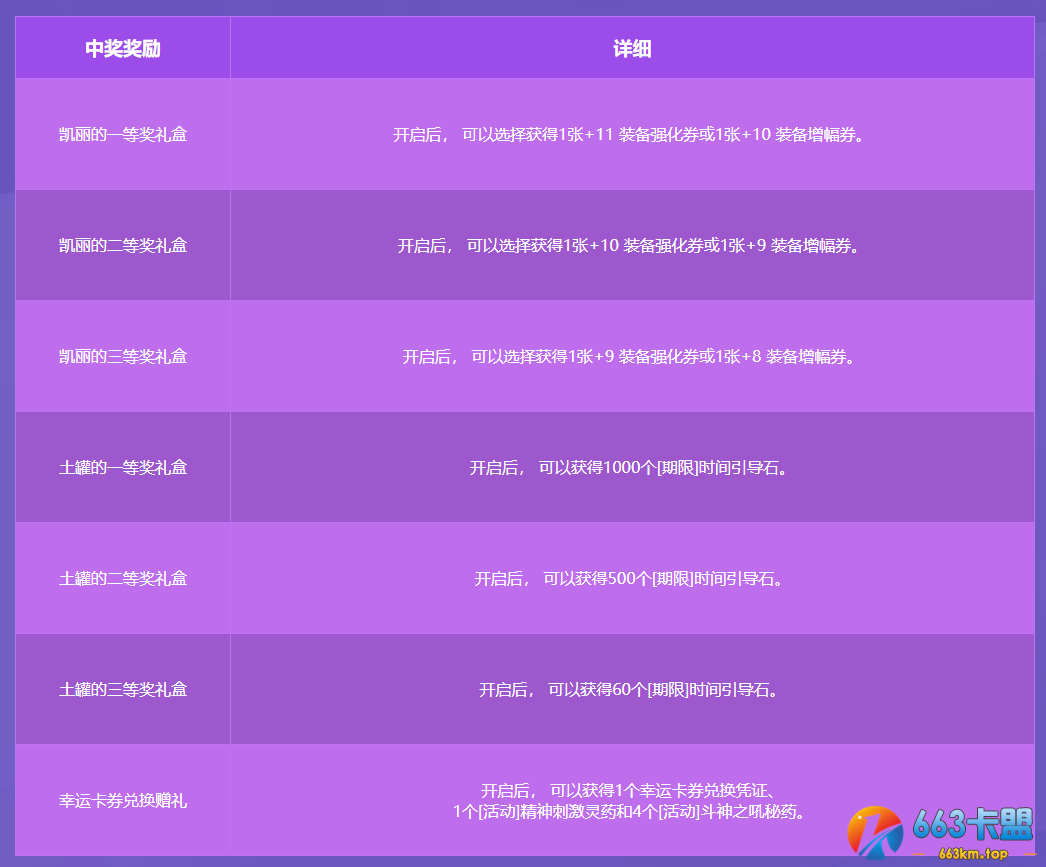1046x867 pixels.
Task: Click the 60个[期限]时间引导石 description
Action: coord(628,690)
